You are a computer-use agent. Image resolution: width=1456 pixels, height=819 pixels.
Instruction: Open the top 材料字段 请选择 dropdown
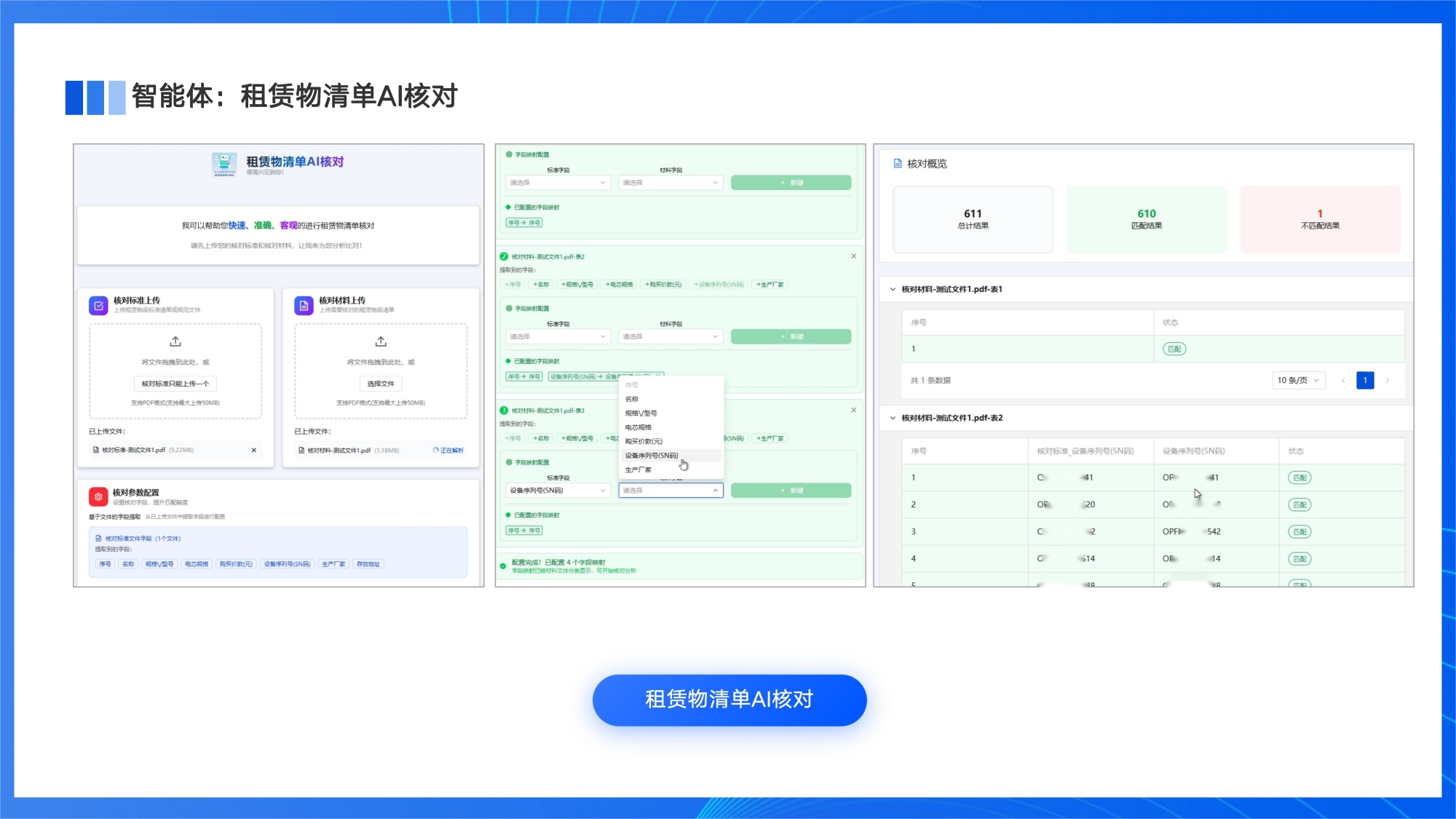pos(670,183)
